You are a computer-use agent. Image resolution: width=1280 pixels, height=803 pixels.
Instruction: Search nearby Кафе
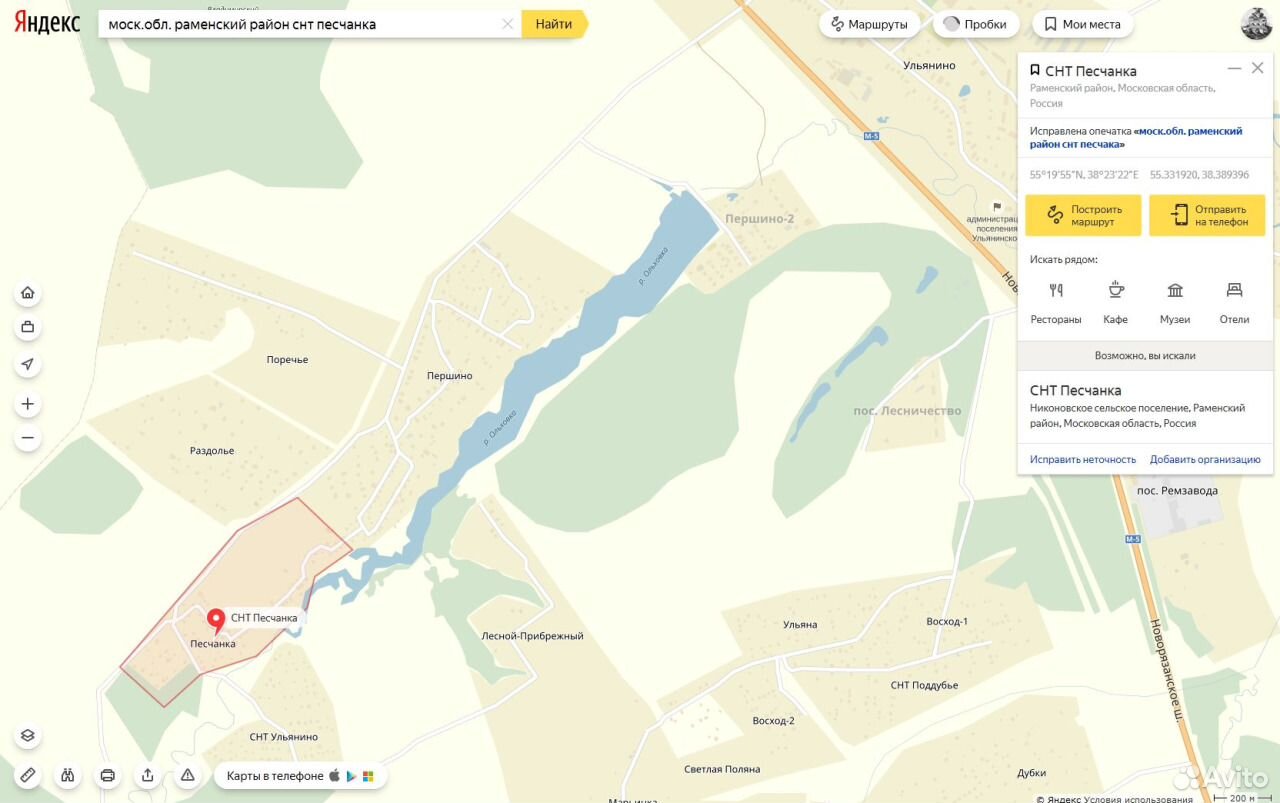1115,303
